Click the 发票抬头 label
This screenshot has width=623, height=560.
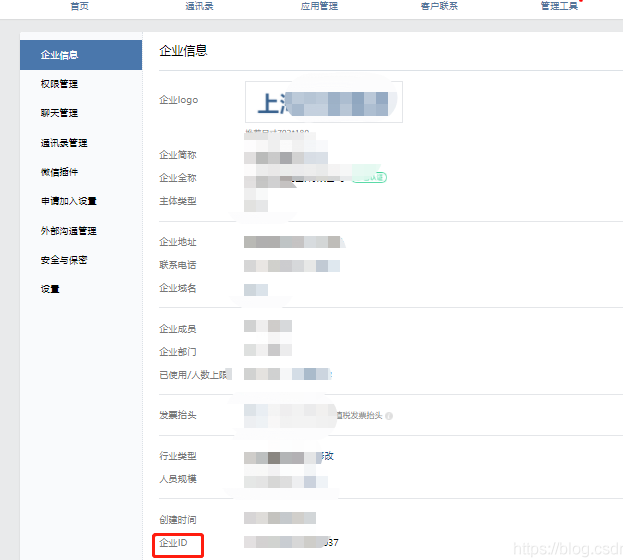pyautogui.click(x=178, y=415)
